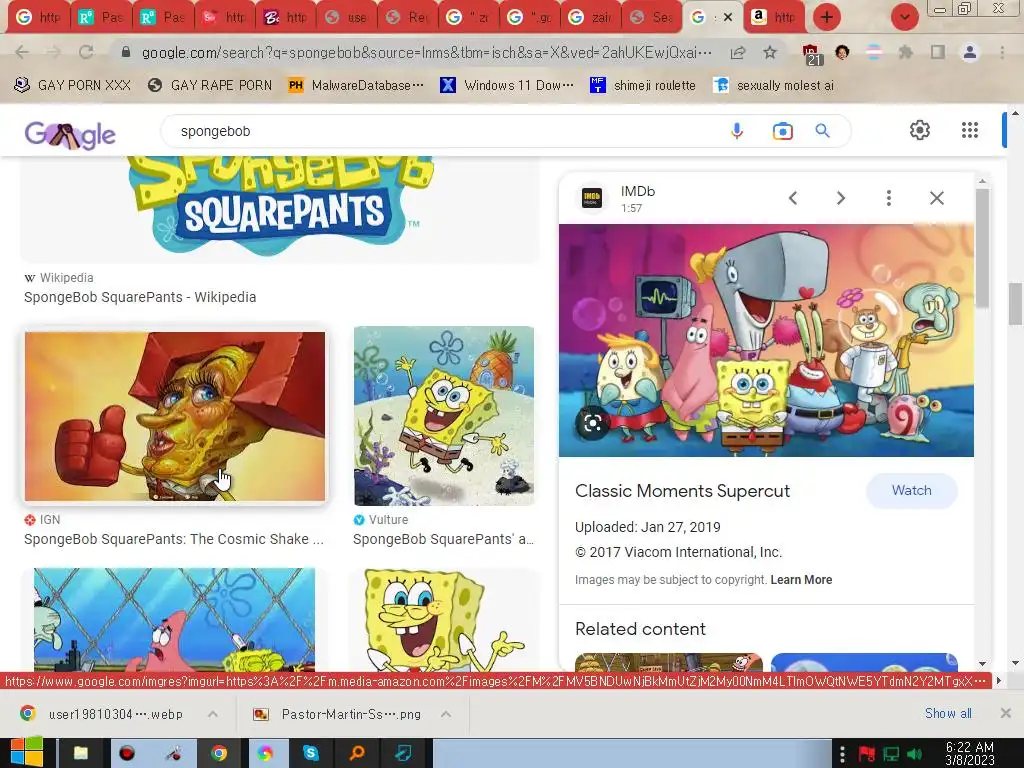Click the extension icon with badge 21

point(812,54)
